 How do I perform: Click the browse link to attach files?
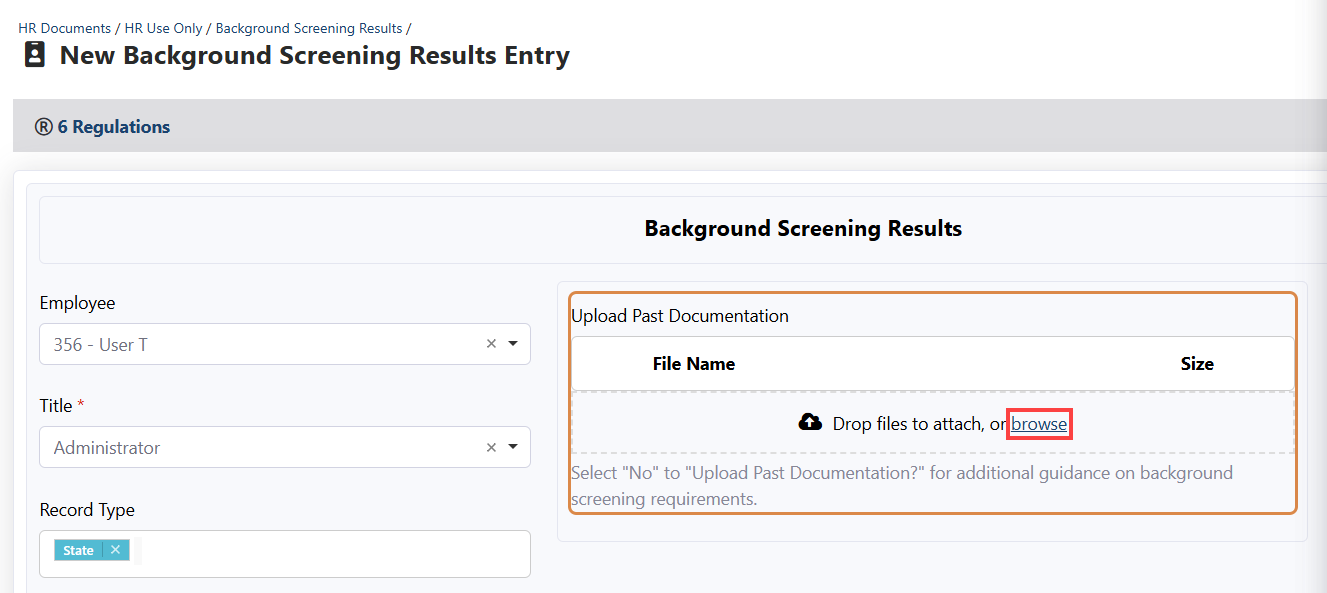(1039, 424)
